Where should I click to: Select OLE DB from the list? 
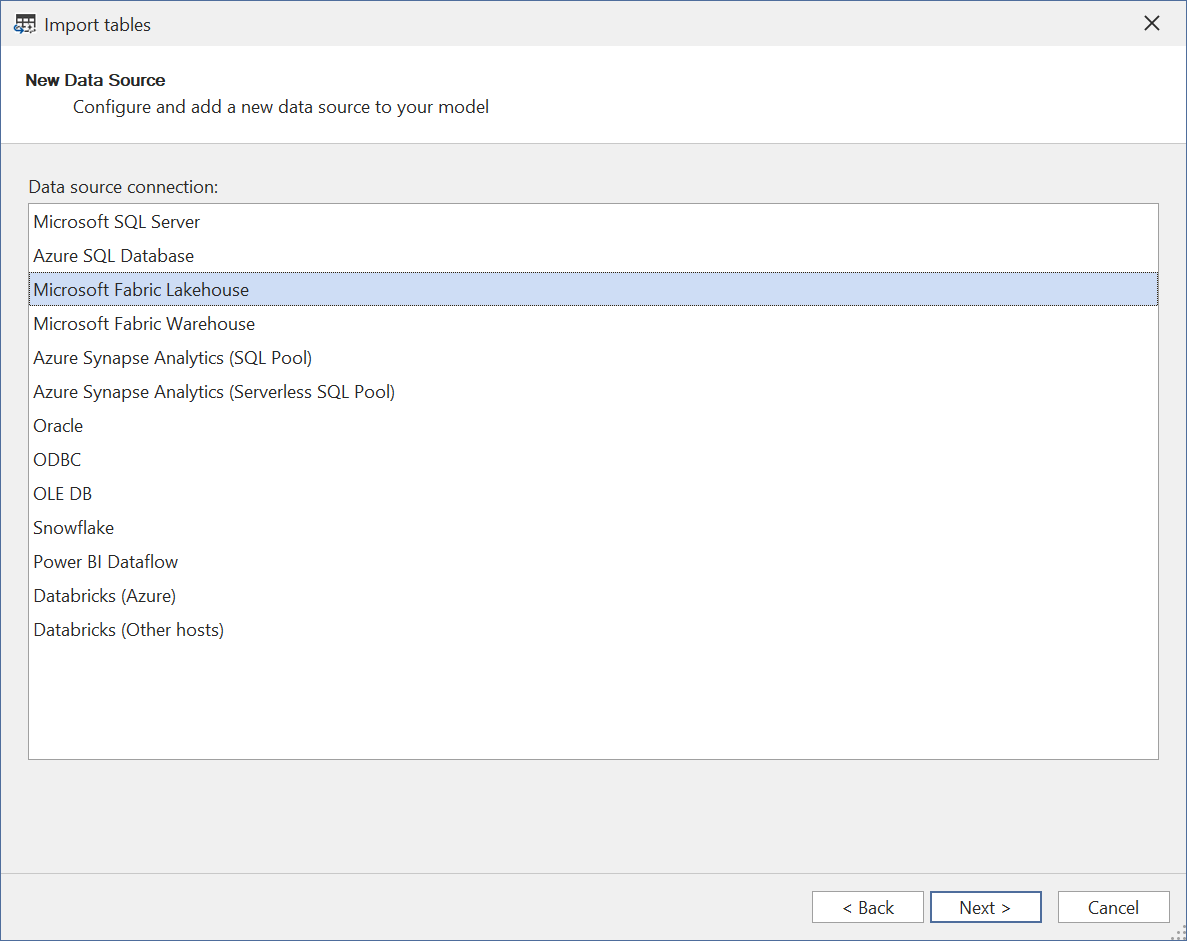click(x=594, y=494)
